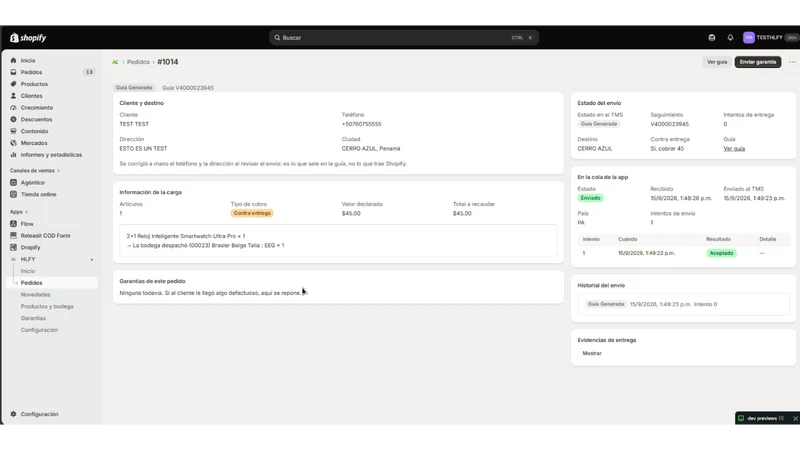The width and height of the screenshot is (800, 450).
Task: Expand the Canales de ventas section
Action: tap(35, 170)
